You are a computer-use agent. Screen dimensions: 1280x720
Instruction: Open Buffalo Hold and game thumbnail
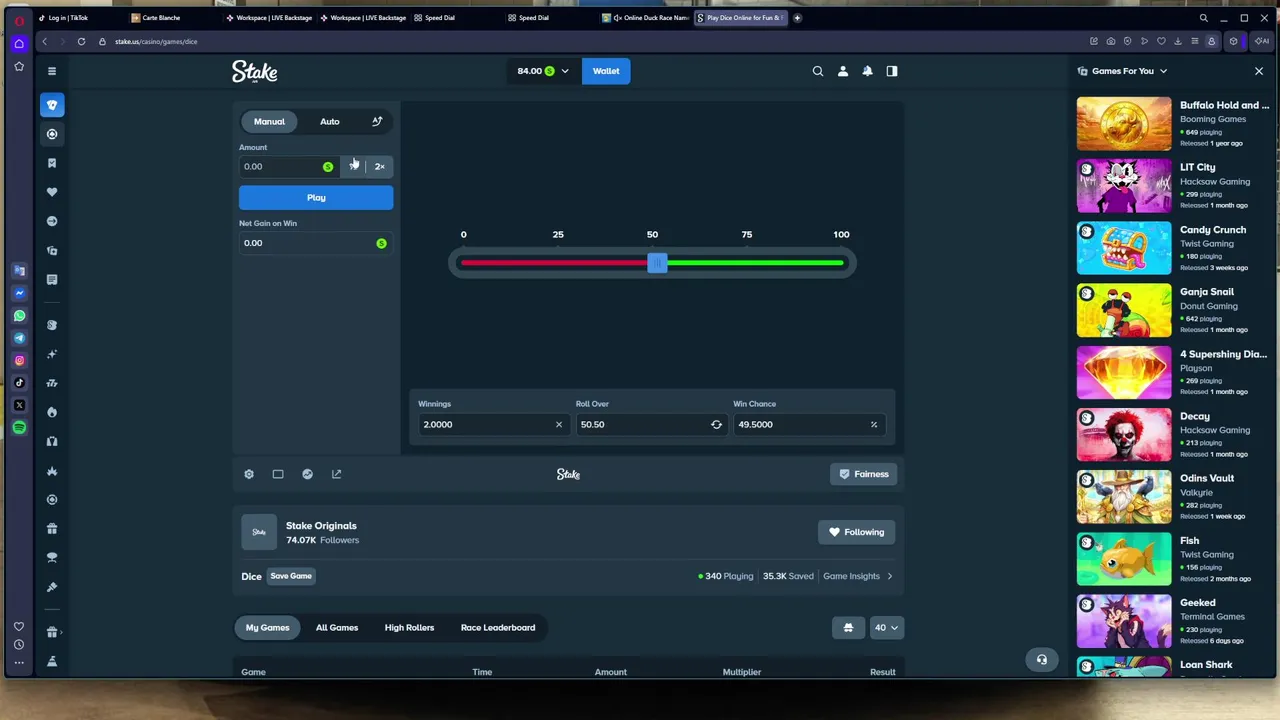click(x=1124, y=124)
